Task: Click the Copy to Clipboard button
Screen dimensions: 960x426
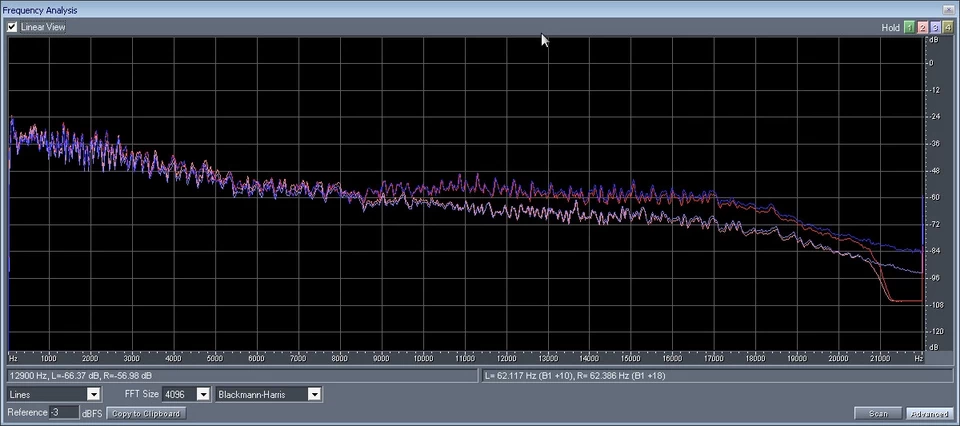Action: (x=146, y=413)
